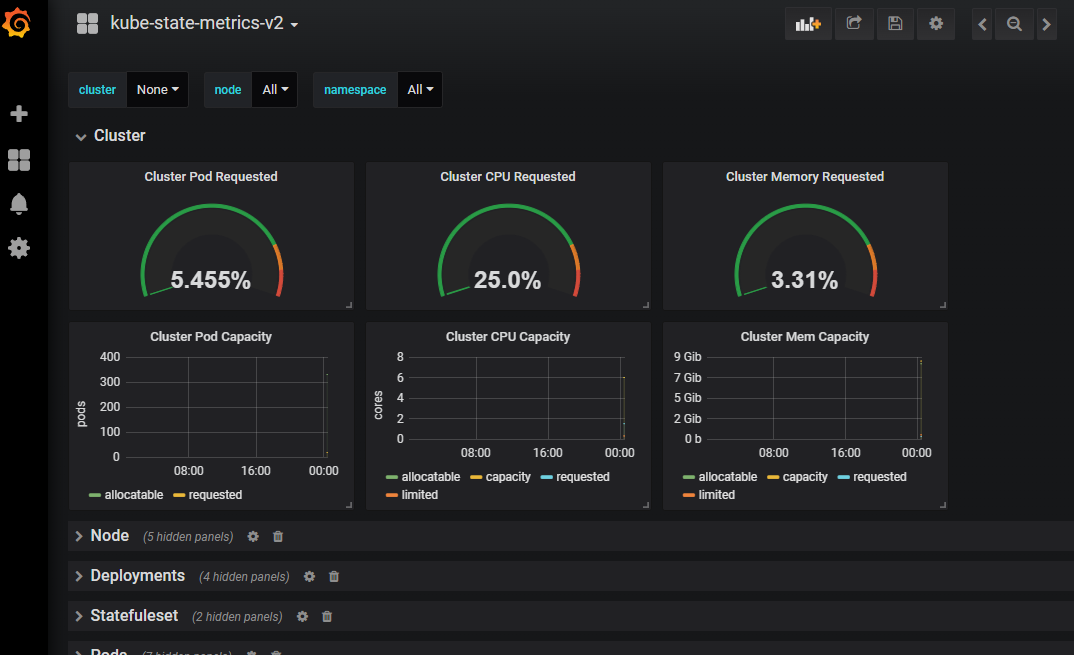Save the dashboard with floppy disk icon
The height and width of the screenshot is (655, 1074).
[895, 24]
